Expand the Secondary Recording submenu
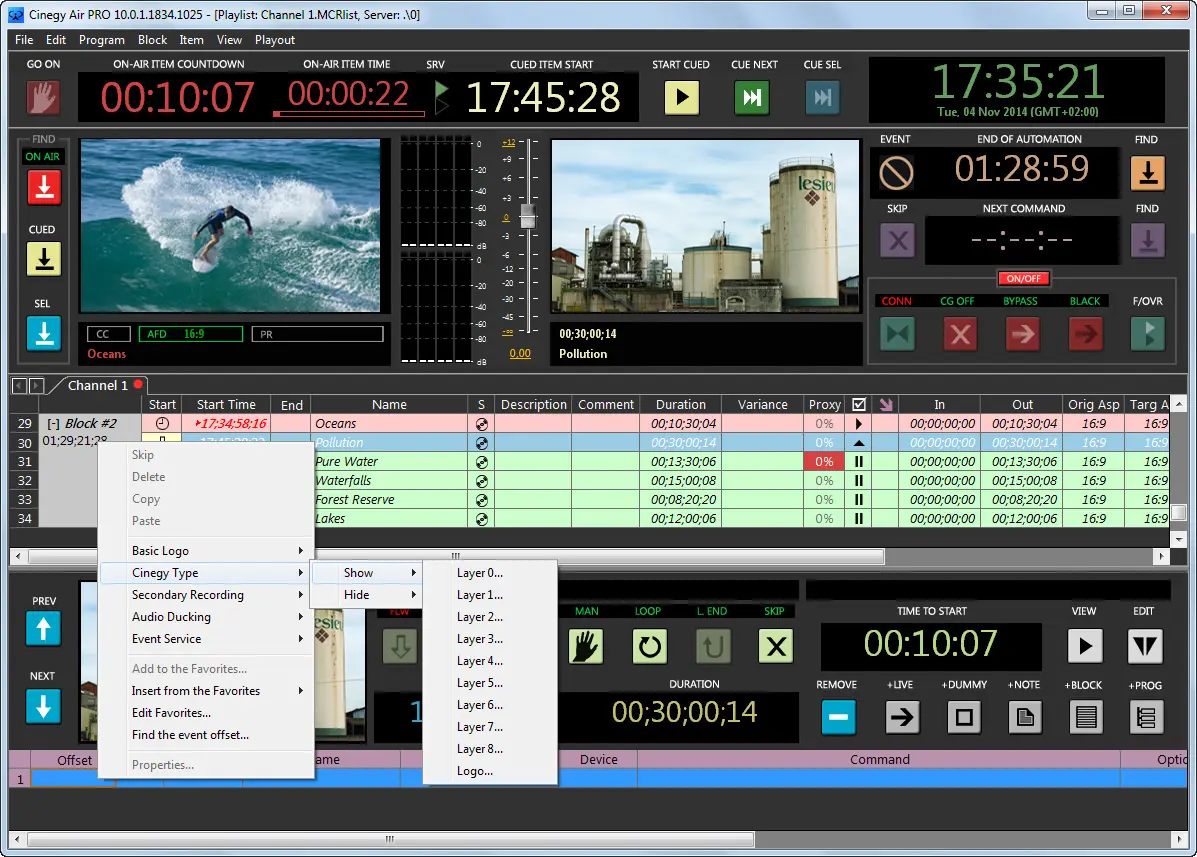 click(189, 594)
